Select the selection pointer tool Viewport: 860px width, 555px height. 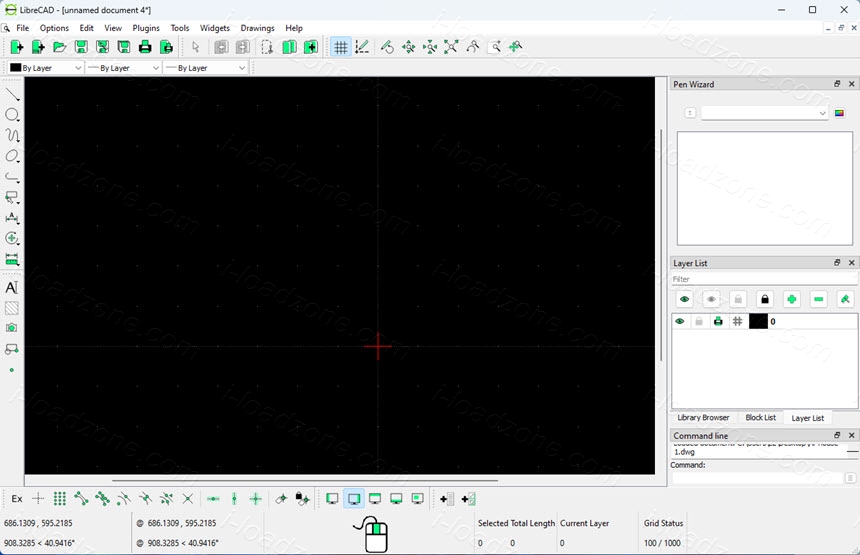point(195,47)
